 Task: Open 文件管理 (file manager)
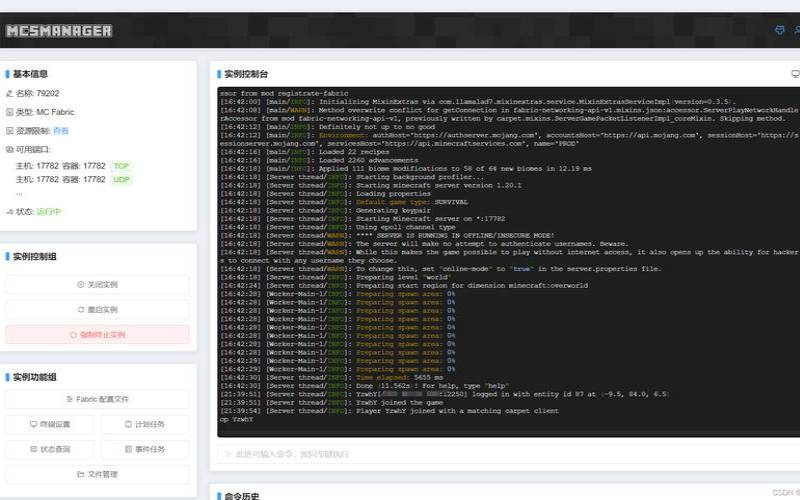click(97, 474)
